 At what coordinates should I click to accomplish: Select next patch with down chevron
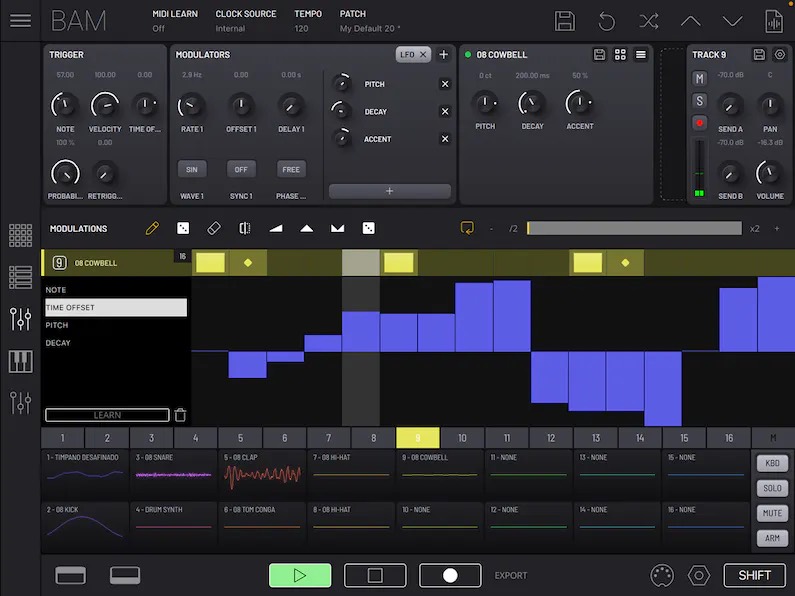point(732,21)
